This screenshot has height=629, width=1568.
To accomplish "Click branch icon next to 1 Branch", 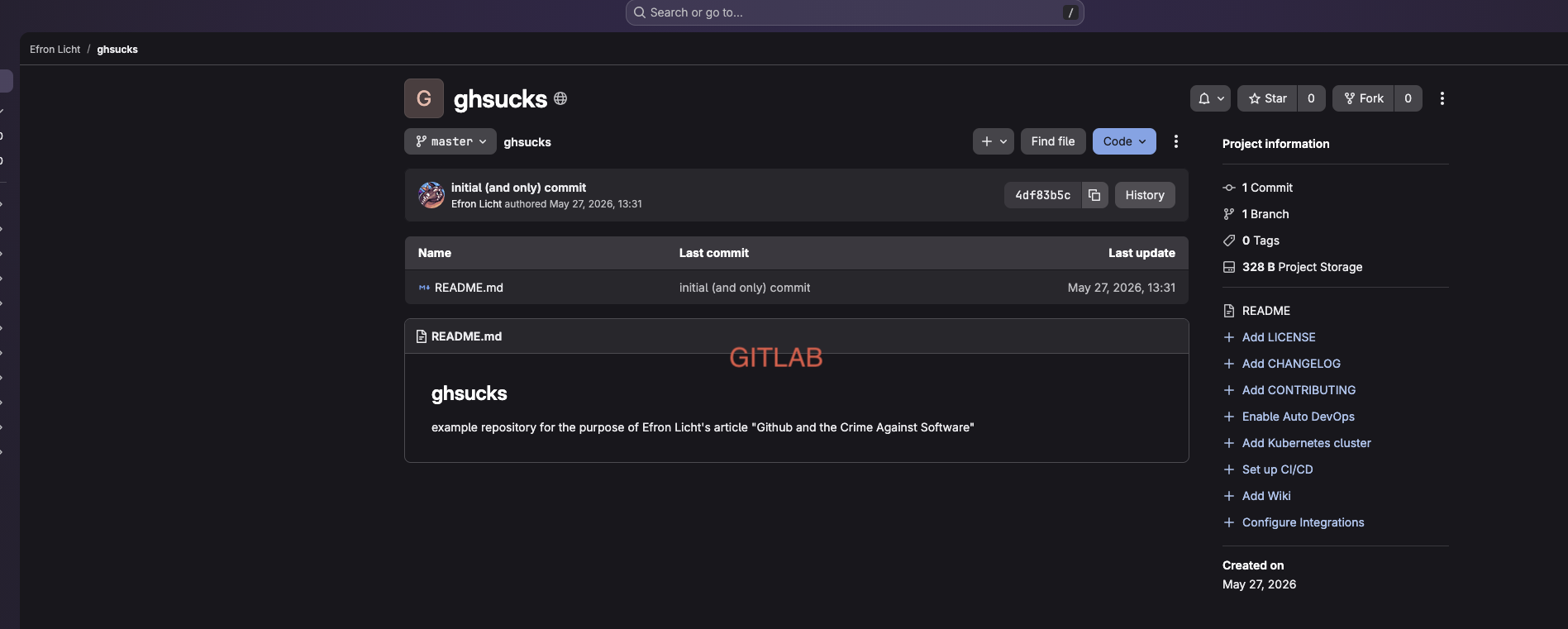I will click(1229, 214).
